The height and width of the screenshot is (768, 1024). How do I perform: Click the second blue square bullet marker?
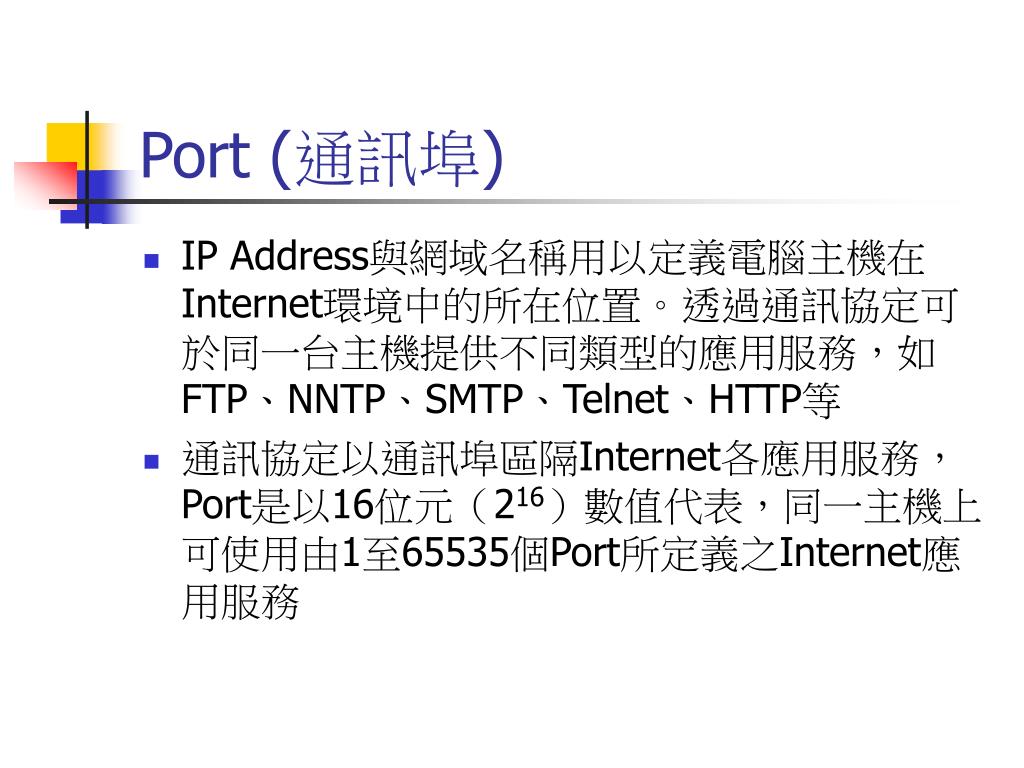[152, 462]
